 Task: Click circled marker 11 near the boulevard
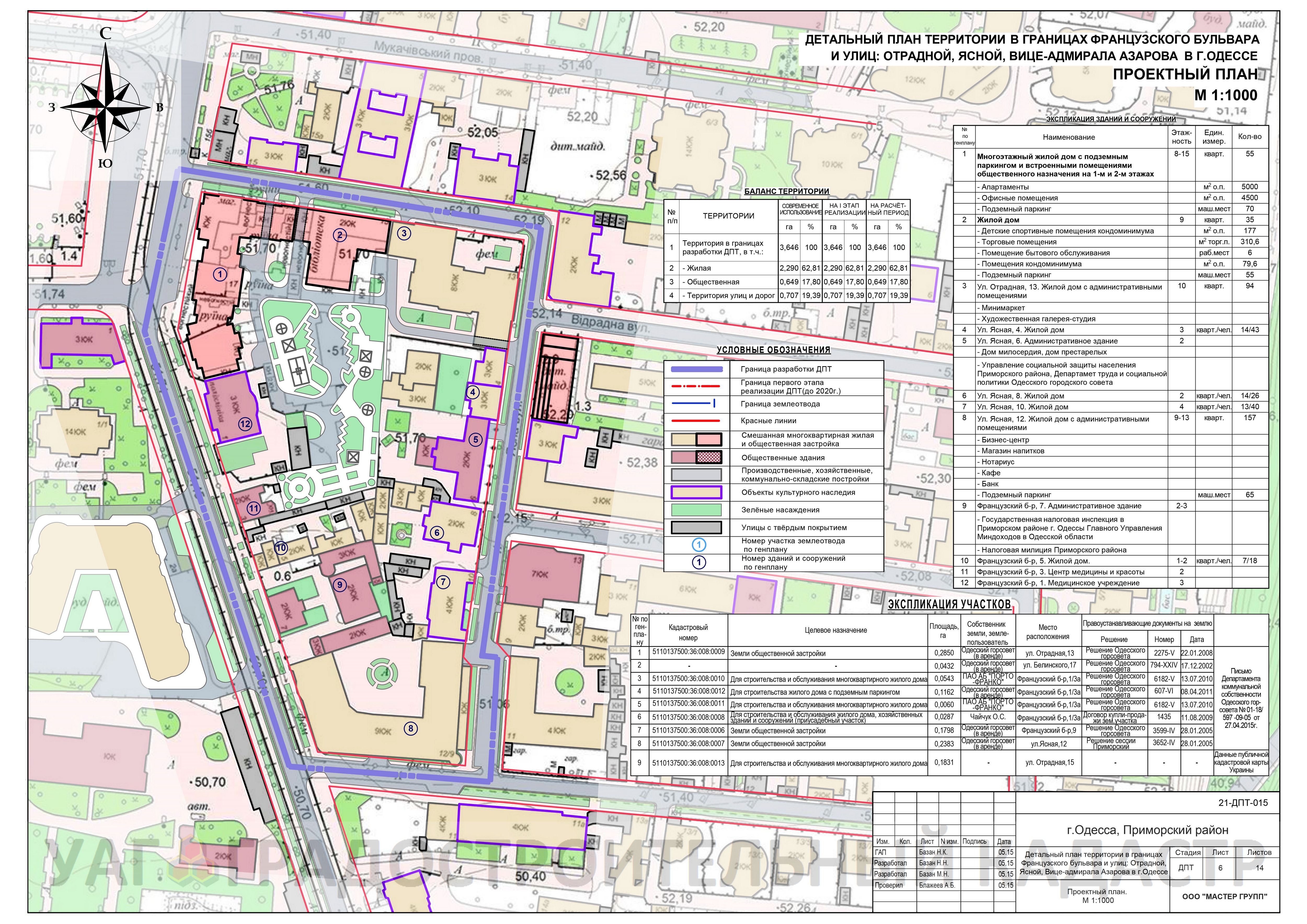(253, 508)
